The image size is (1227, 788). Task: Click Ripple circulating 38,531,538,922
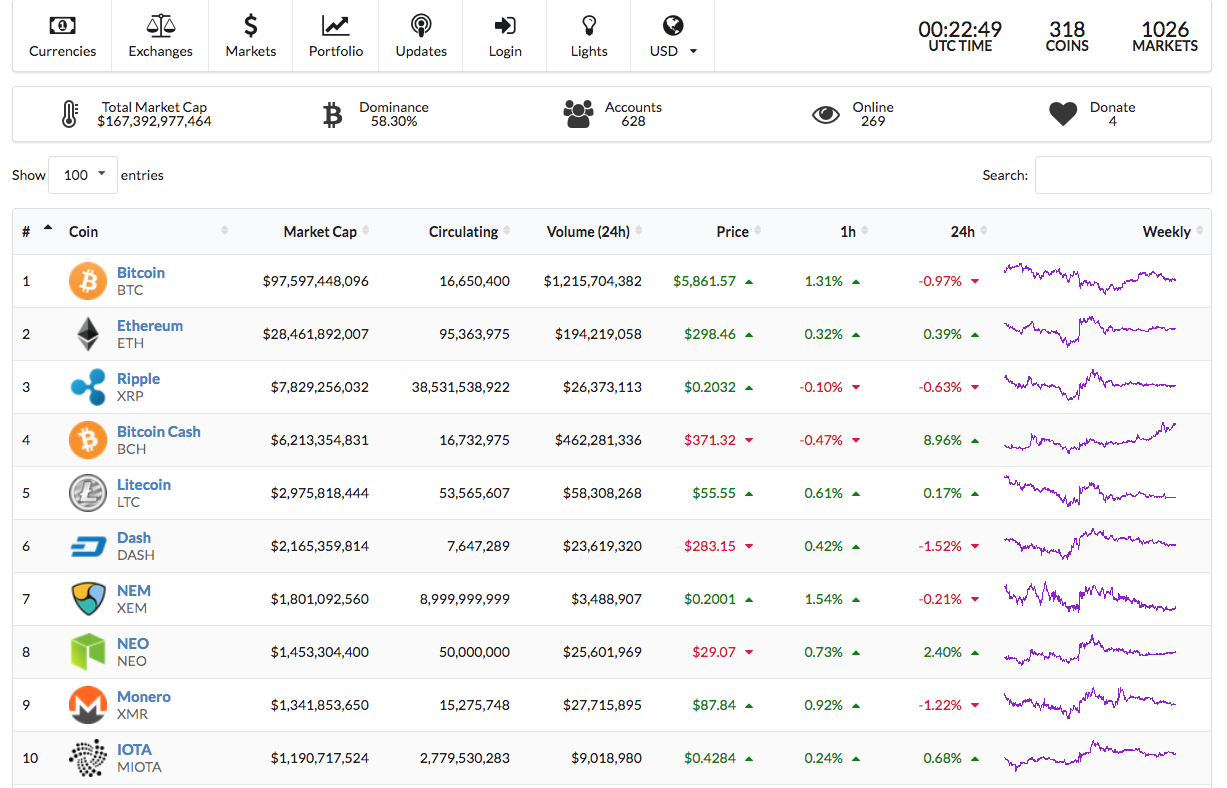(461, 387)
